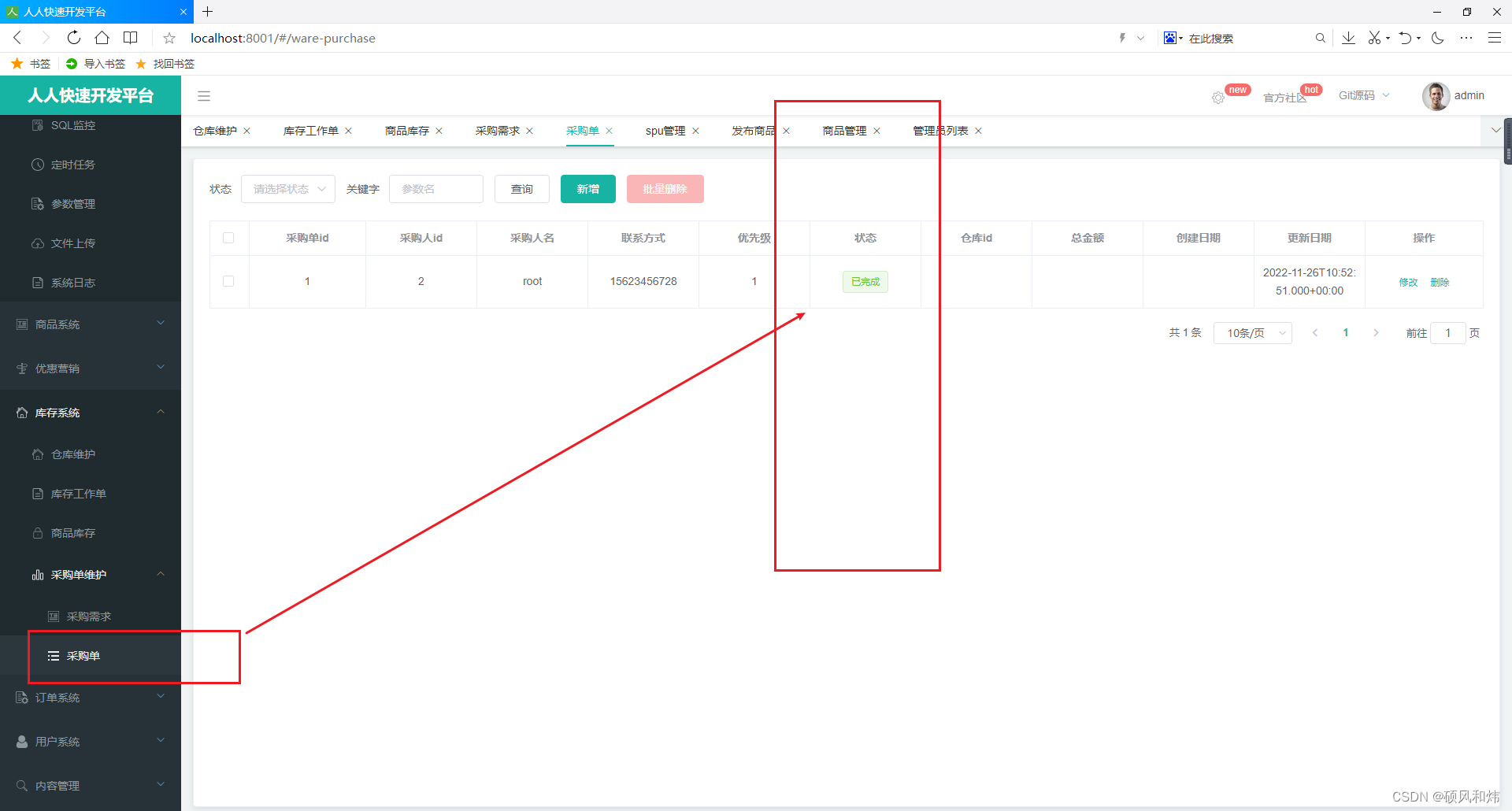The image size is (1512, 811).
Task: Click the page jump number input
Action: point(1447,333)
